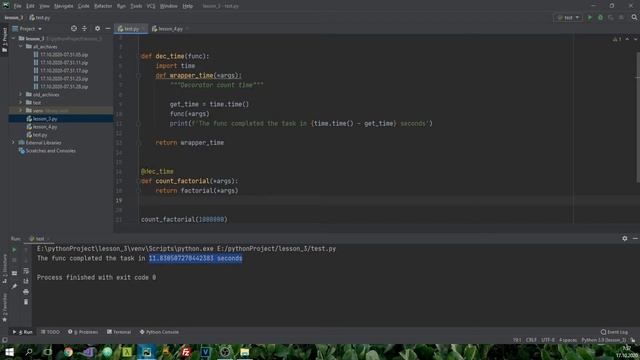Collapse all nodes in Project panel
Screen dimensions: 640x360
(84, 29)
